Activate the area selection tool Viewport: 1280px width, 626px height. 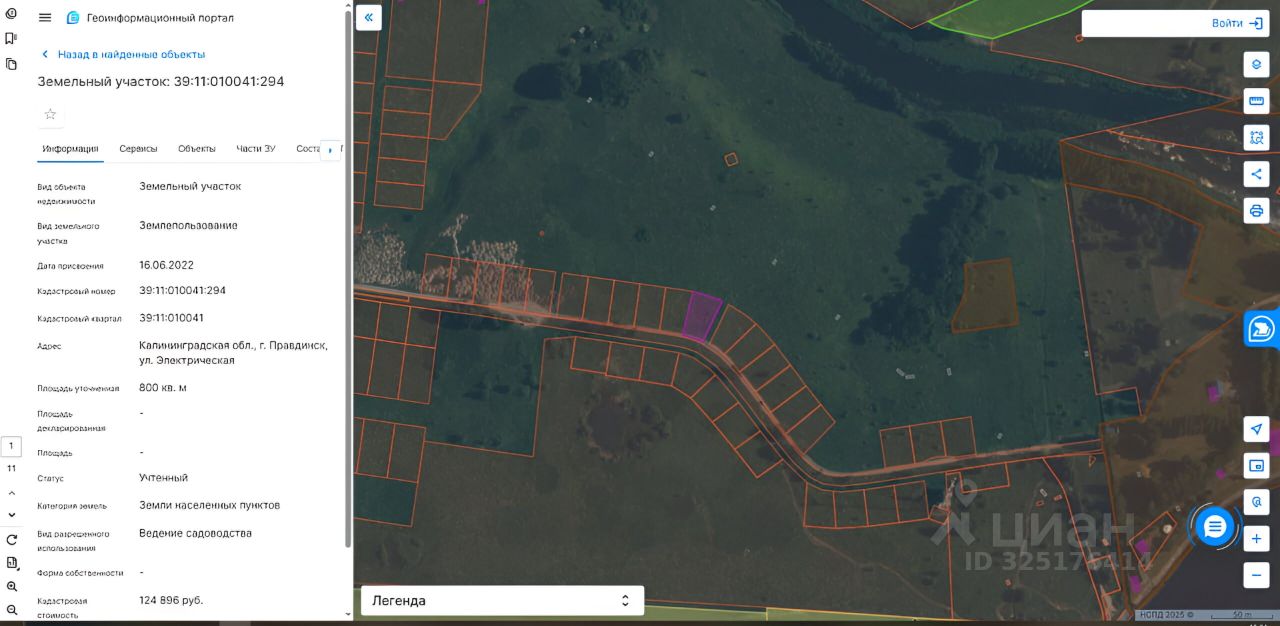click(x=1256, y=138)
